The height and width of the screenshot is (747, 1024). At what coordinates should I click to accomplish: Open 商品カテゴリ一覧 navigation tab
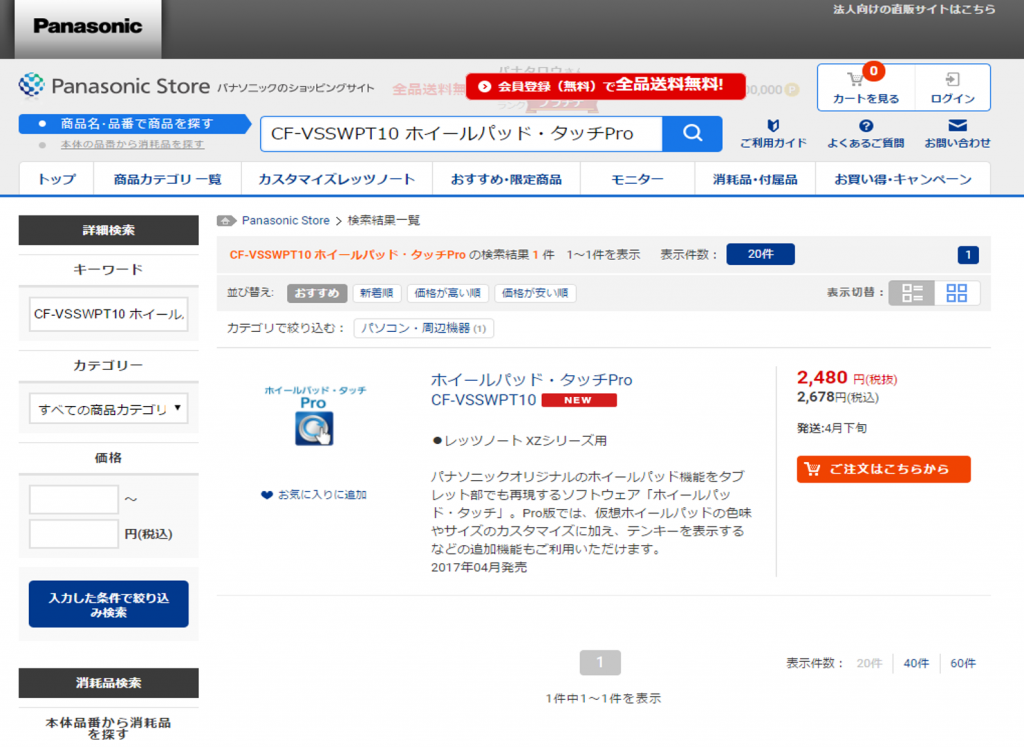coord(167,179)
